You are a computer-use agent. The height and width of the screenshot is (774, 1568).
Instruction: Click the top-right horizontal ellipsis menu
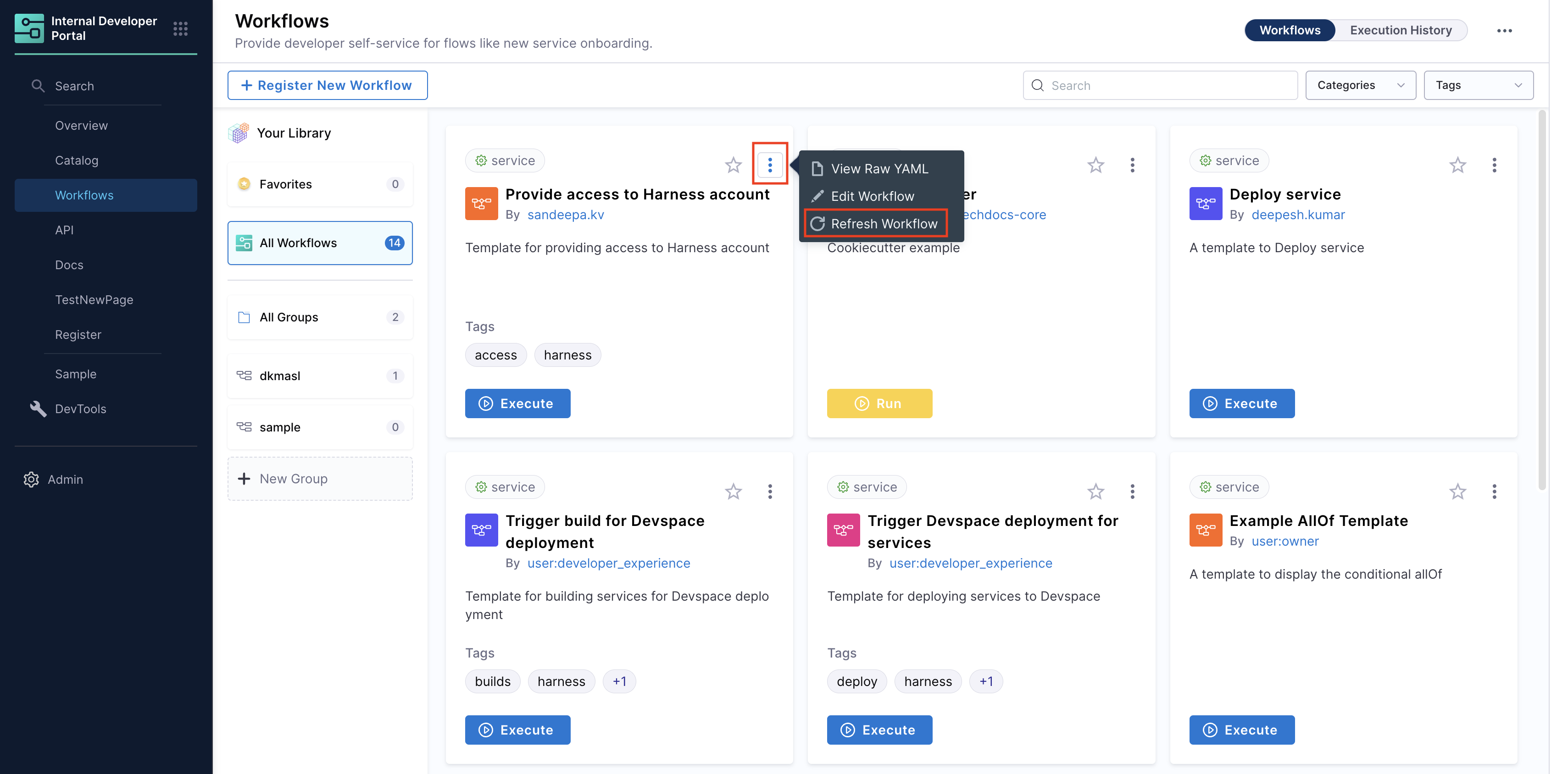[x=1504, y=30]
